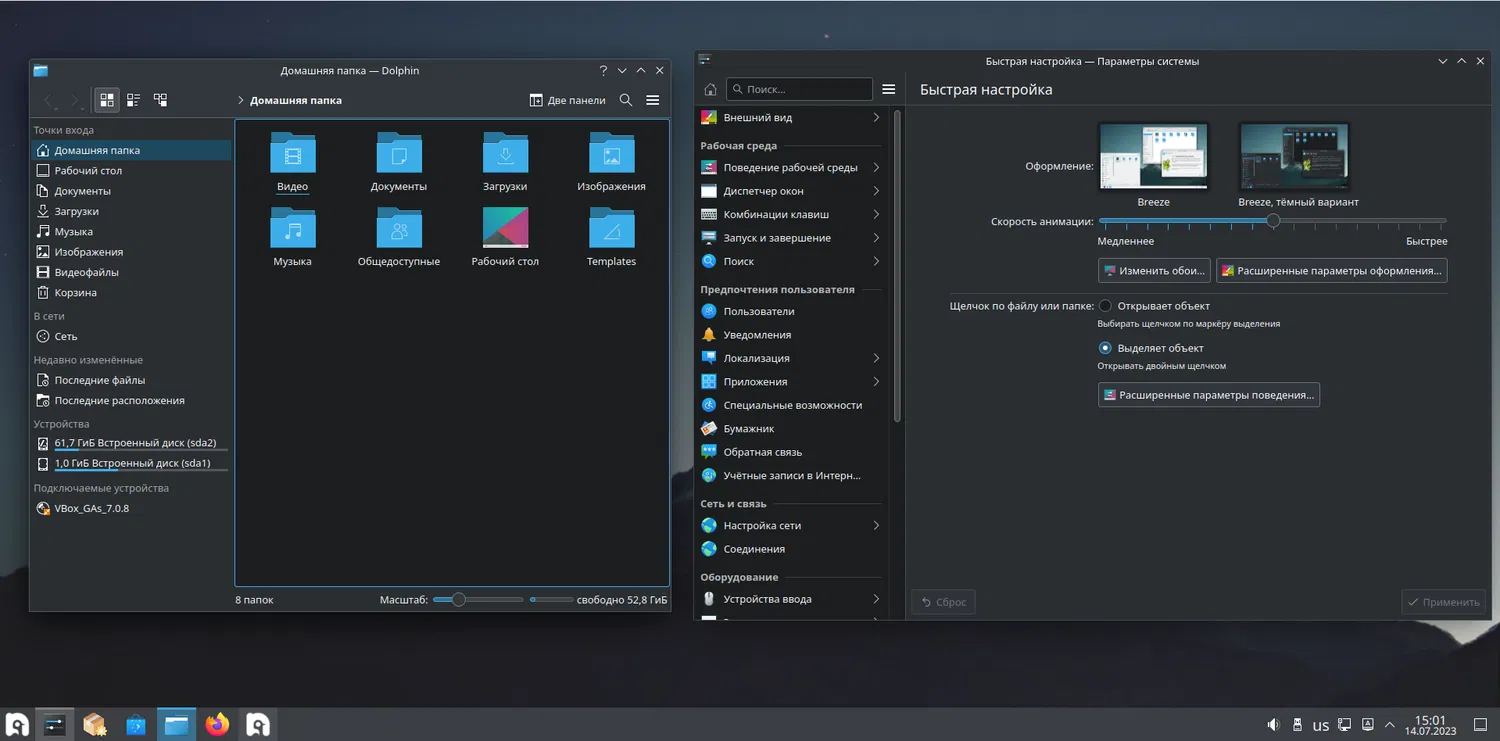The image size is (1500, 741).
Task: Open Dolphin search with magnifier icon
Action: coord(626,100)
